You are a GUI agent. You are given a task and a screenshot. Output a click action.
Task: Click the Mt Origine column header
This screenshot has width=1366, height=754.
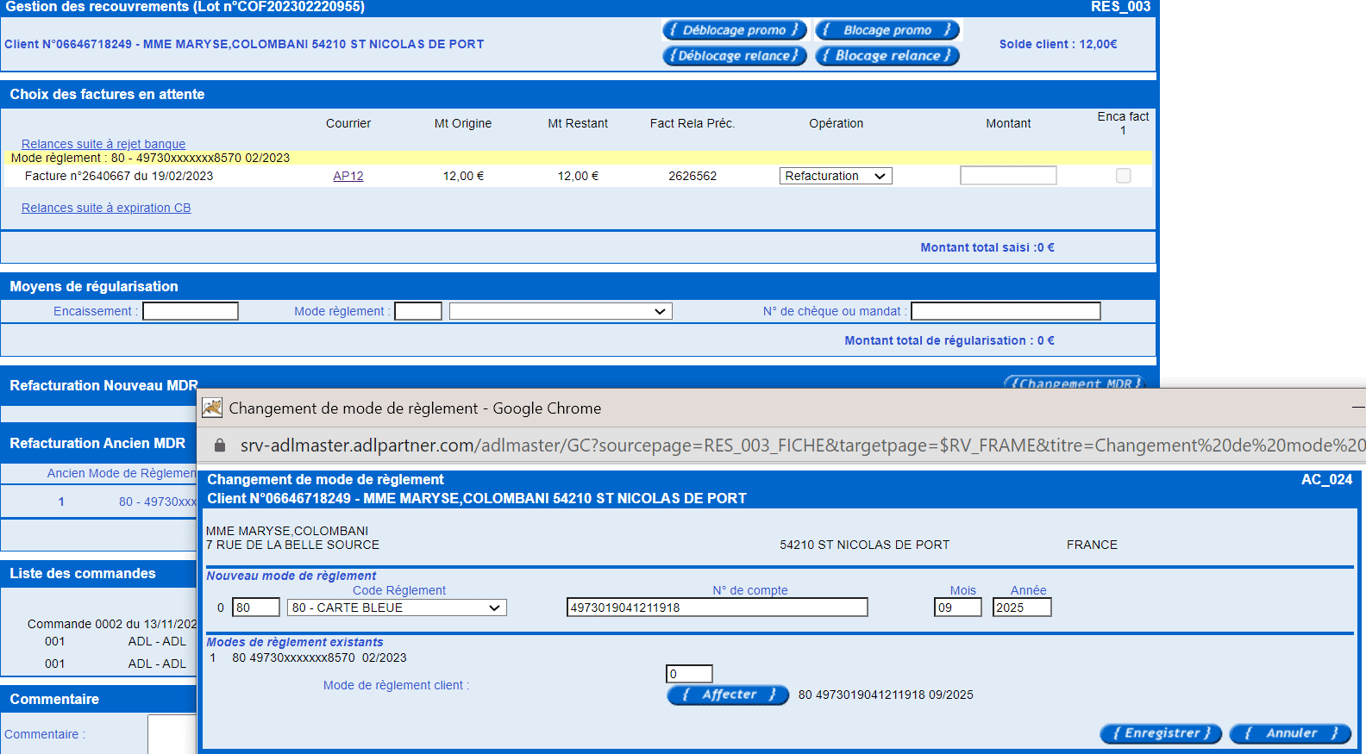[463, 124]
